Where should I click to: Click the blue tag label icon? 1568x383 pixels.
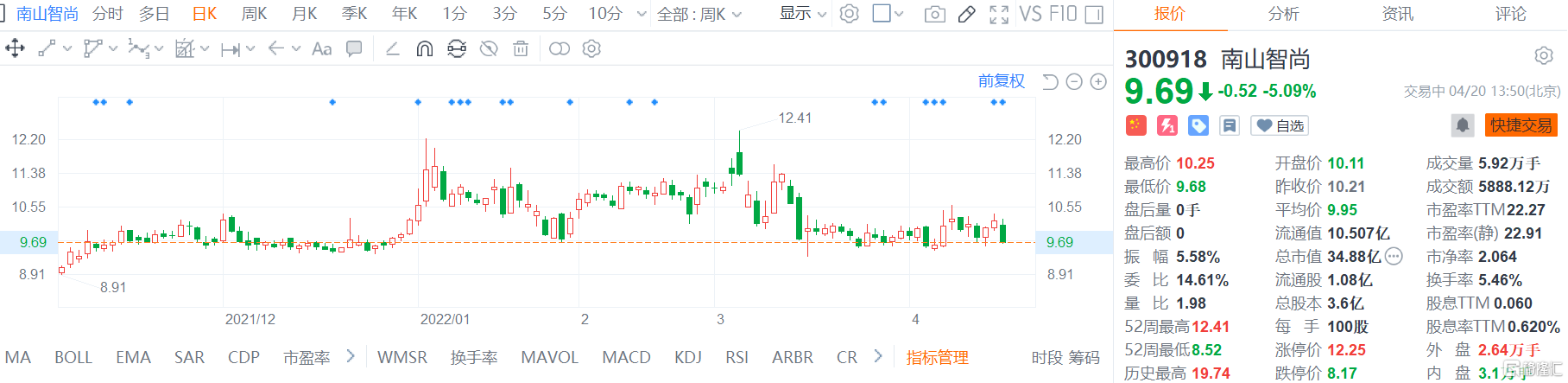[x=1198, y=125]
